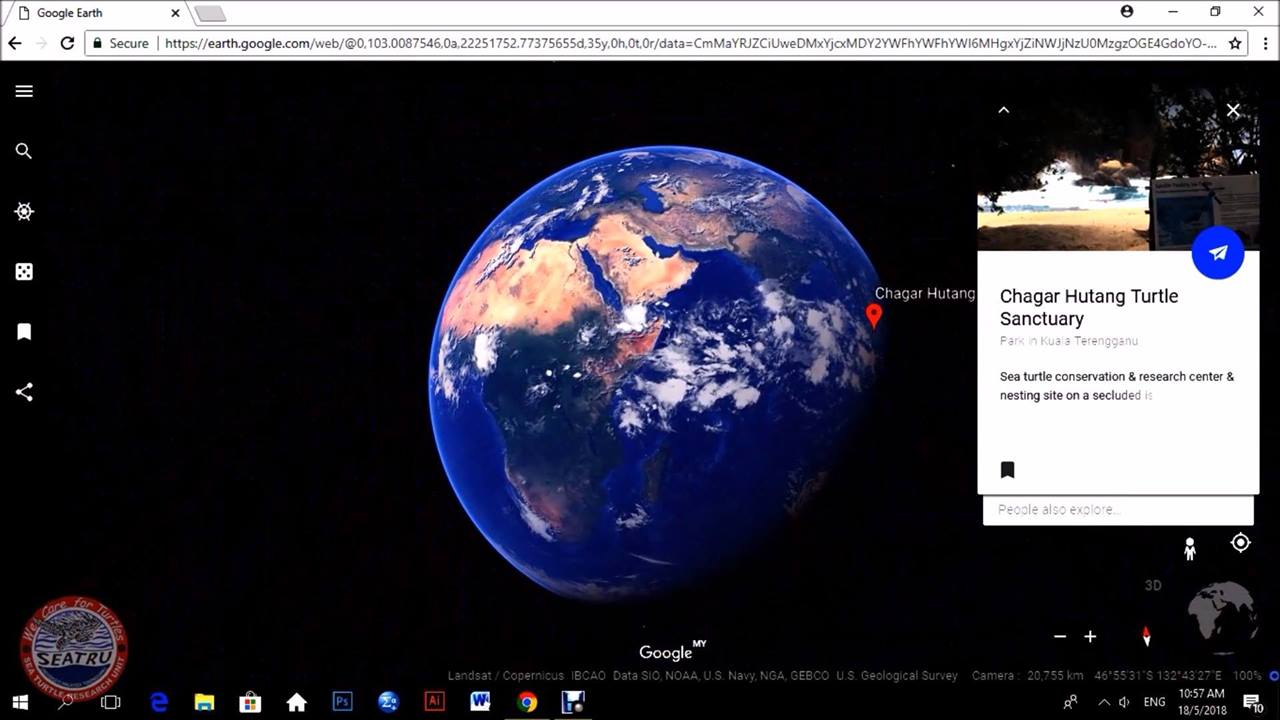Click the ENG language indicator
The height and width of the screenshot is (720, 1280).
(x=1154, y=702)
